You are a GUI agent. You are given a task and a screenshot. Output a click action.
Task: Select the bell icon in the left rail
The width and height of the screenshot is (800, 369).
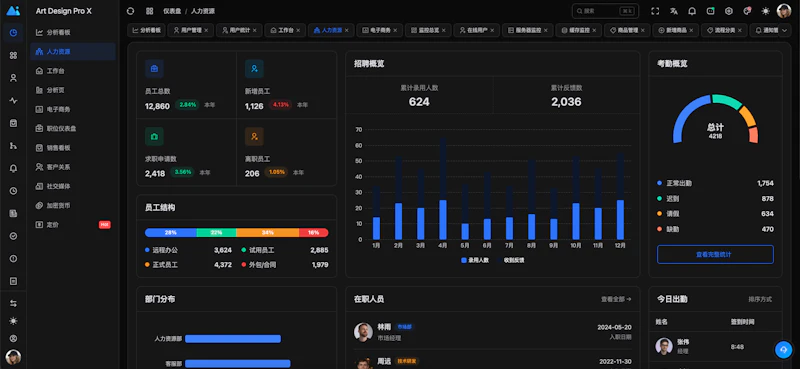(13, 168)
